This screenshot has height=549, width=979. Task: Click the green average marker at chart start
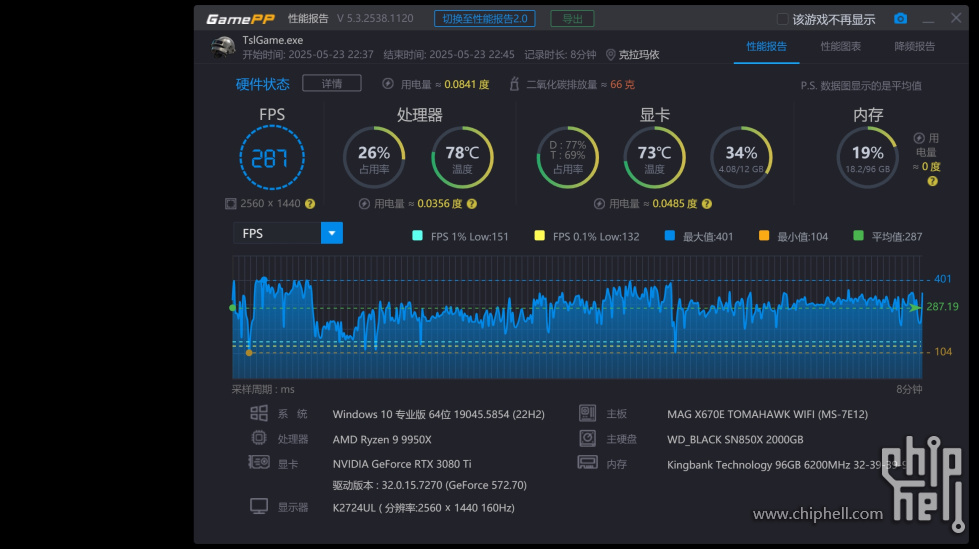click(x=233, y=307)
